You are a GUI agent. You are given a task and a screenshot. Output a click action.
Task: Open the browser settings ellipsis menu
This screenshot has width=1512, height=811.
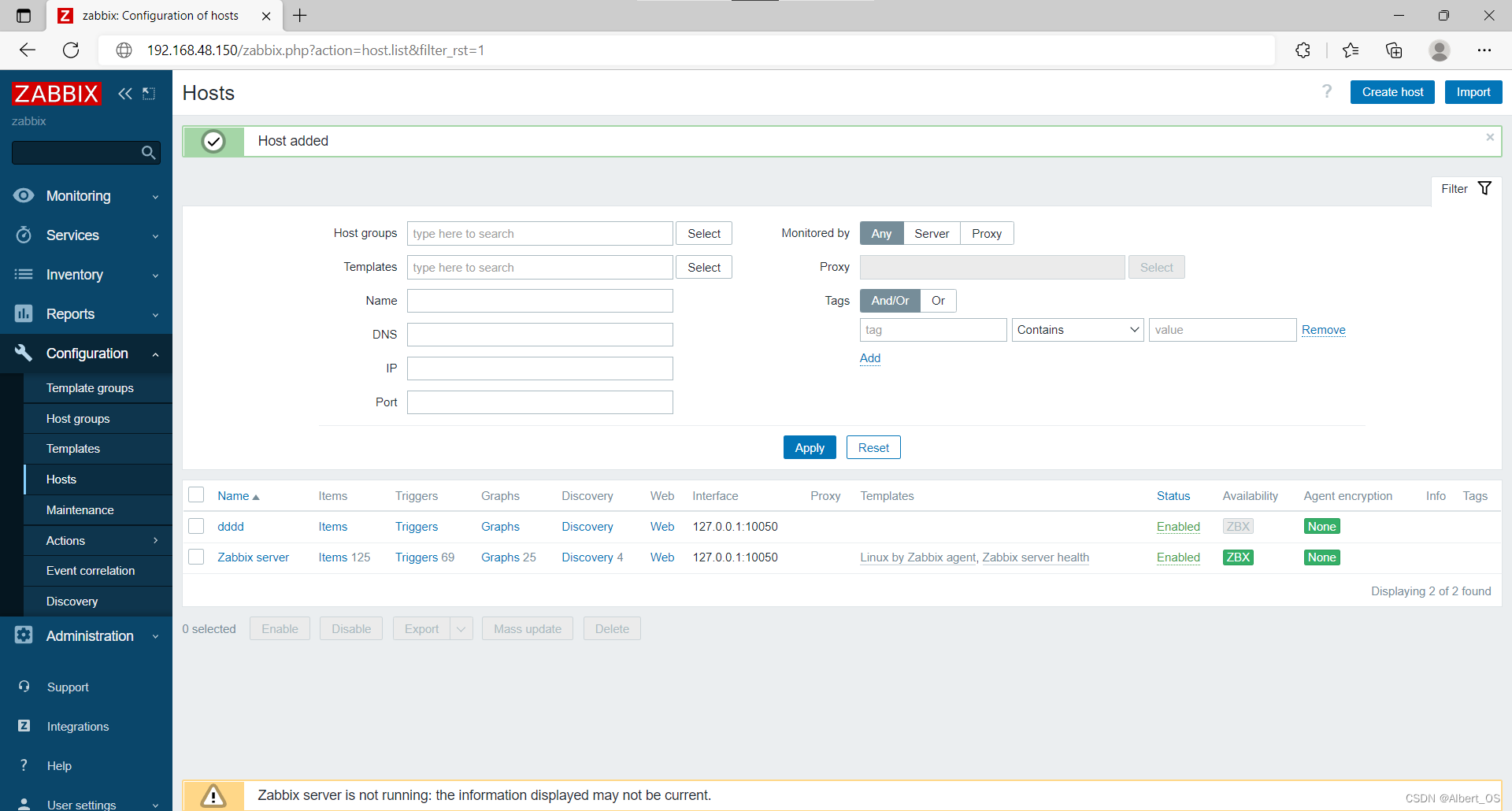(x=1484, y=50)
